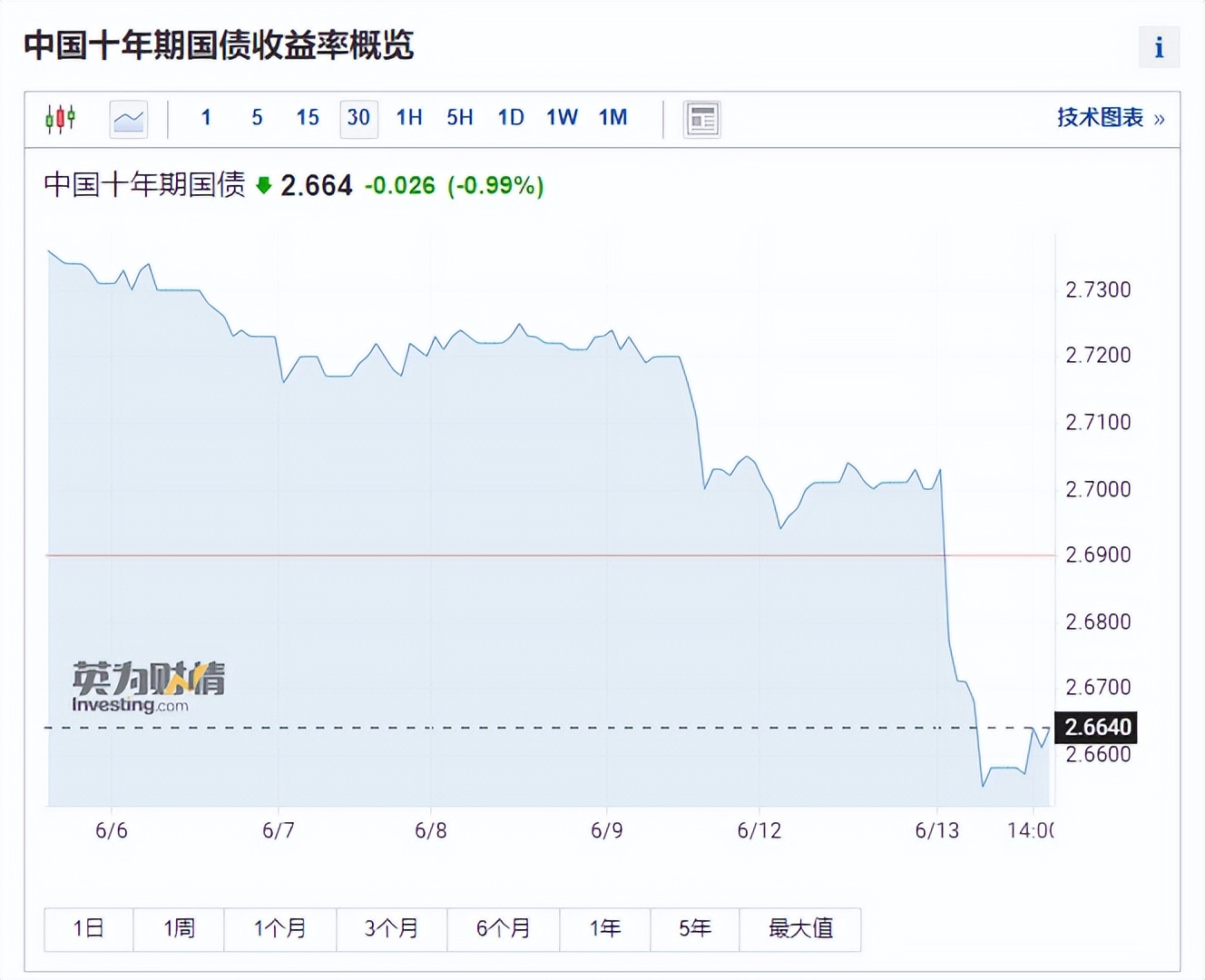Select the 1日 range tab
This screenshot has width=1205, height=980.
coord(89,928)
